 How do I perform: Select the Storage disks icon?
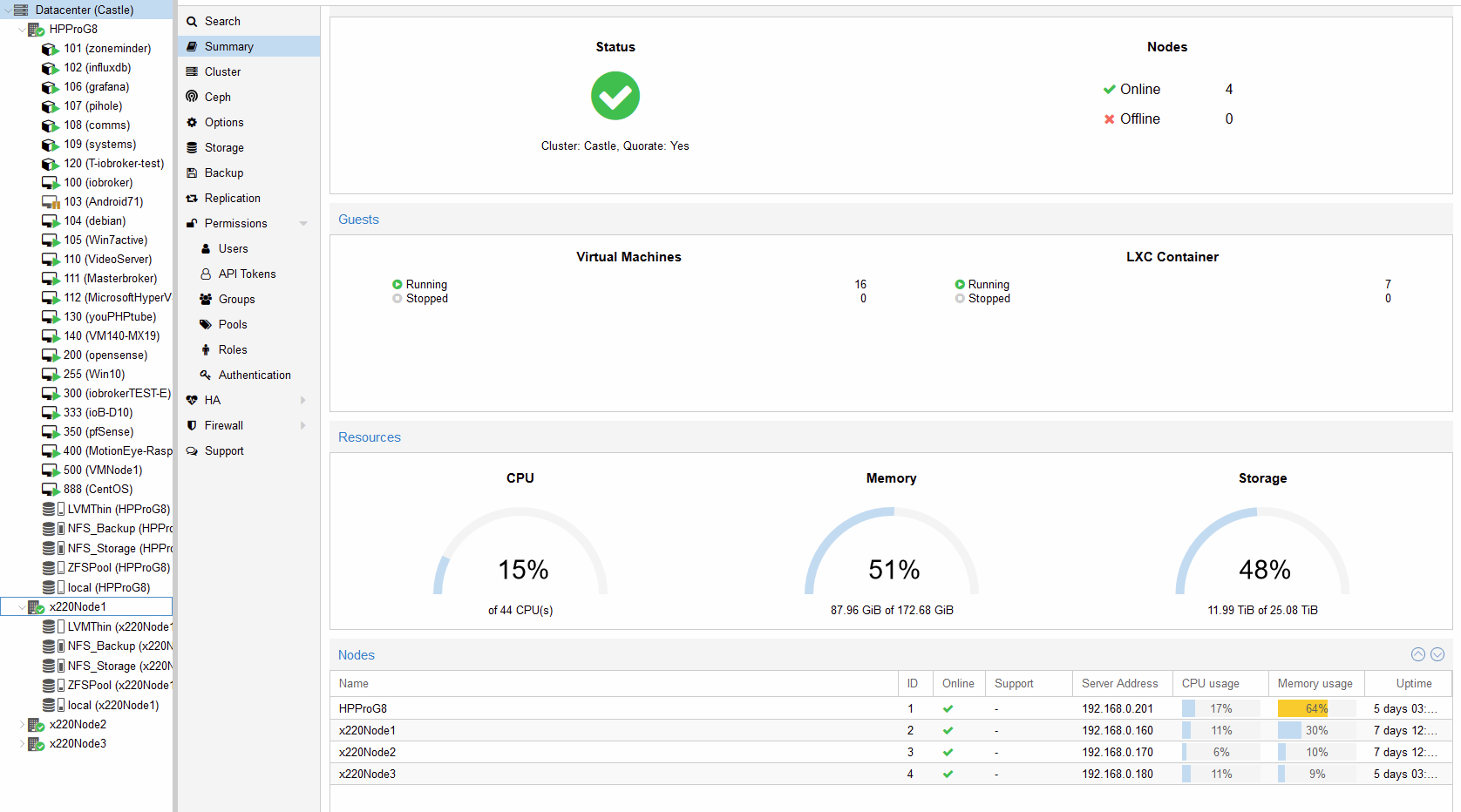[194, 147]
